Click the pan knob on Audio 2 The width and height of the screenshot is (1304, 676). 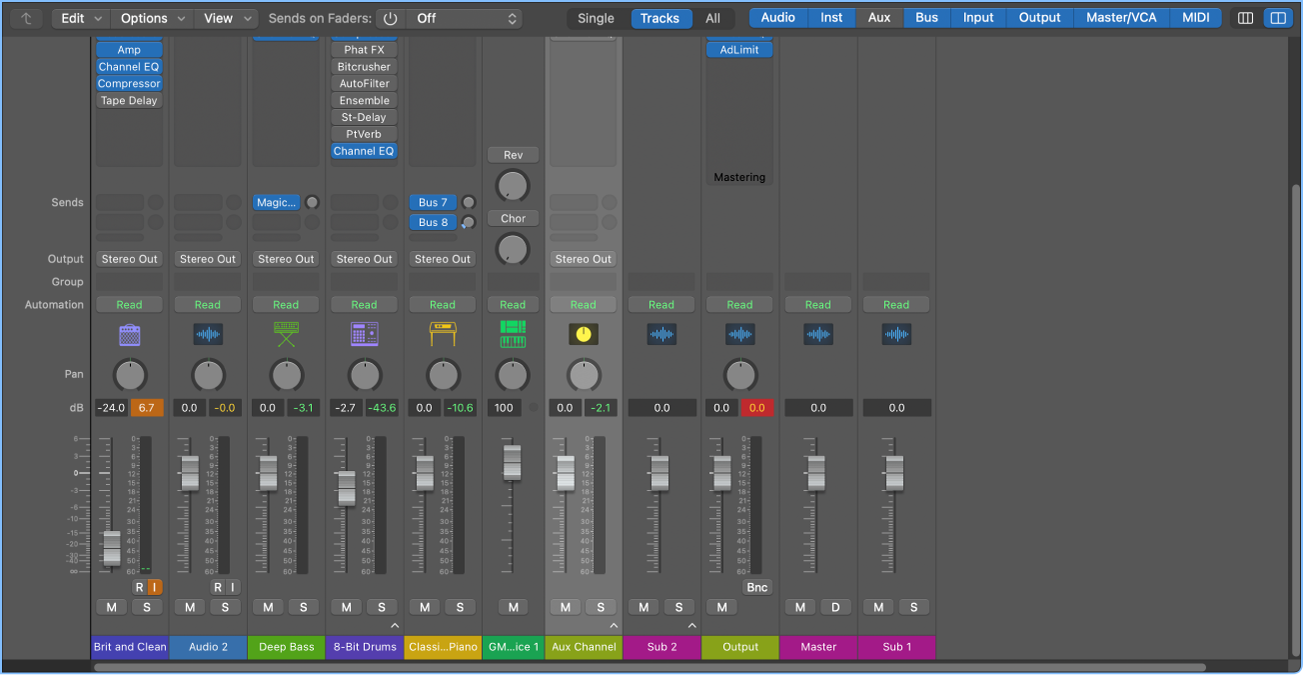208,376
